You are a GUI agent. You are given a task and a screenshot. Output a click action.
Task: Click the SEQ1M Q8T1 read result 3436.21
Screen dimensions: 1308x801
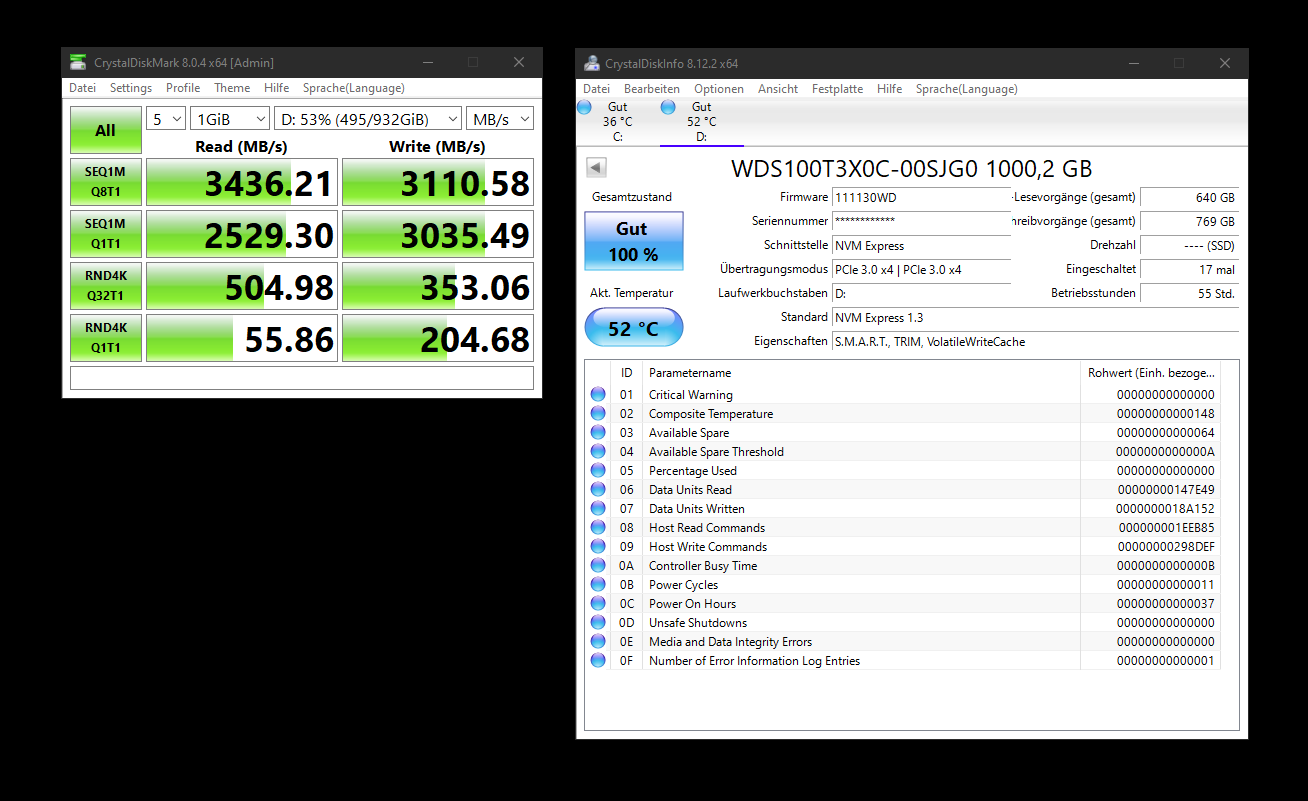tap(240, 182)
